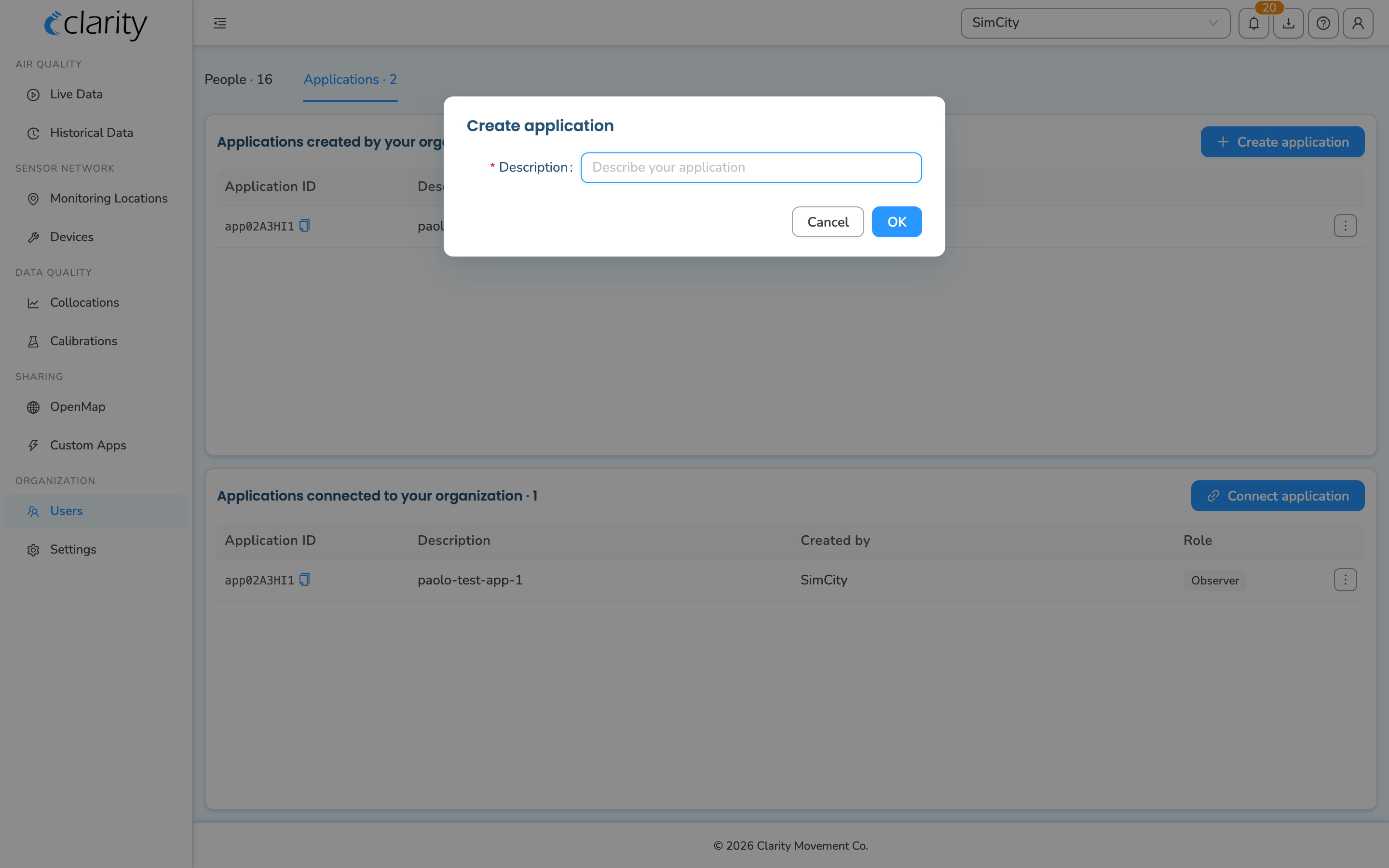The width and height of the screenshot is (1389, 868).
Task: Open the SimCity organization dropdown
Action: pyautogui.click(x=1095, y=23)
